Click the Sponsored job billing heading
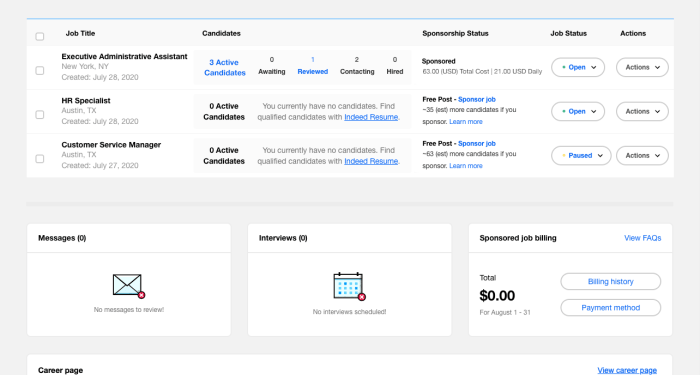 [x=518, y=238]
